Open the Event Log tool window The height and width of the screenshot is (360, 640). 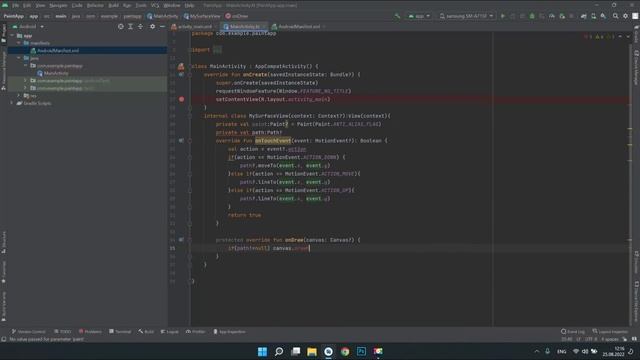click(x=573, y=331)
